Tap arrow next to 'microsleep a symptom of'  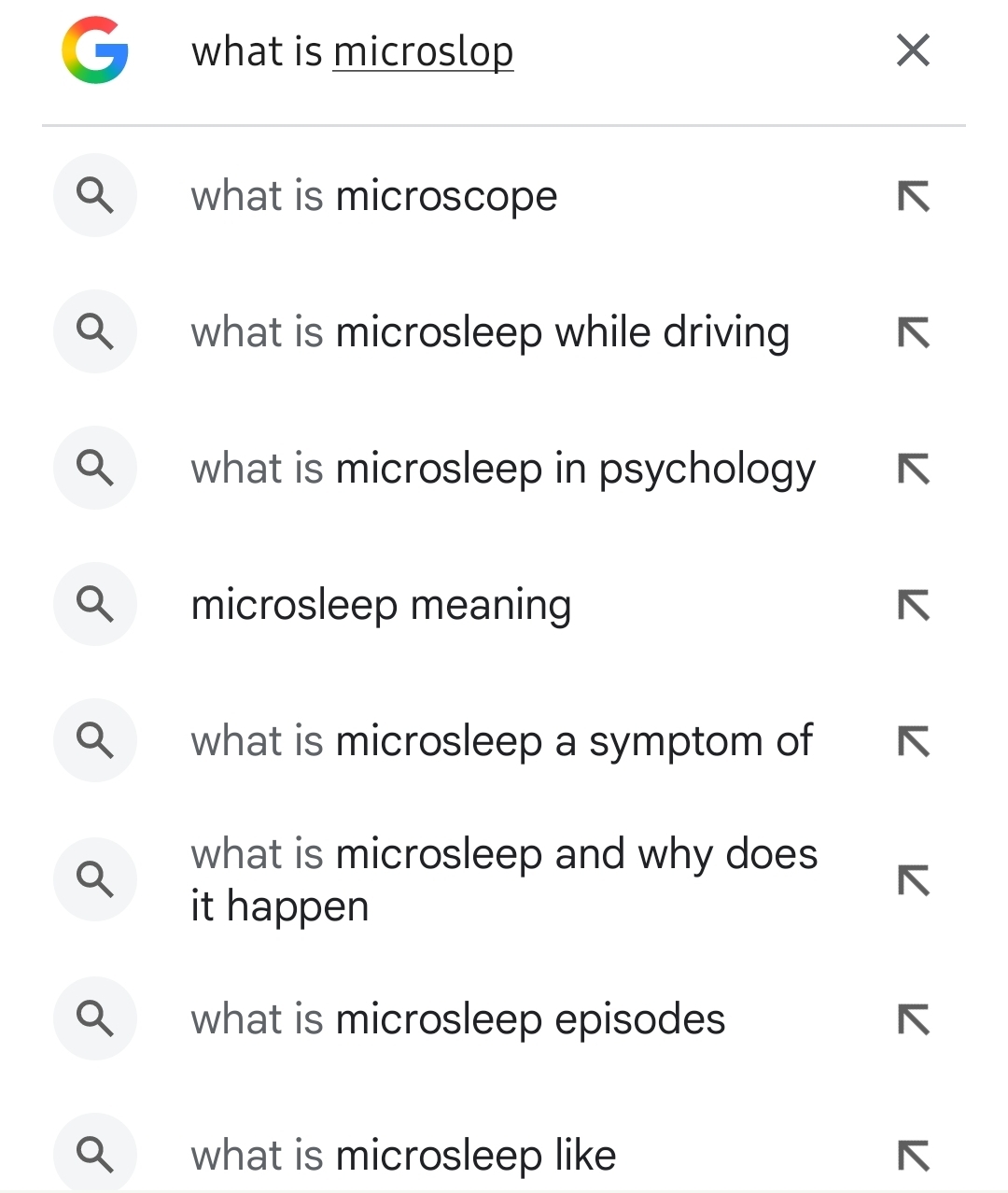(913, 741)
